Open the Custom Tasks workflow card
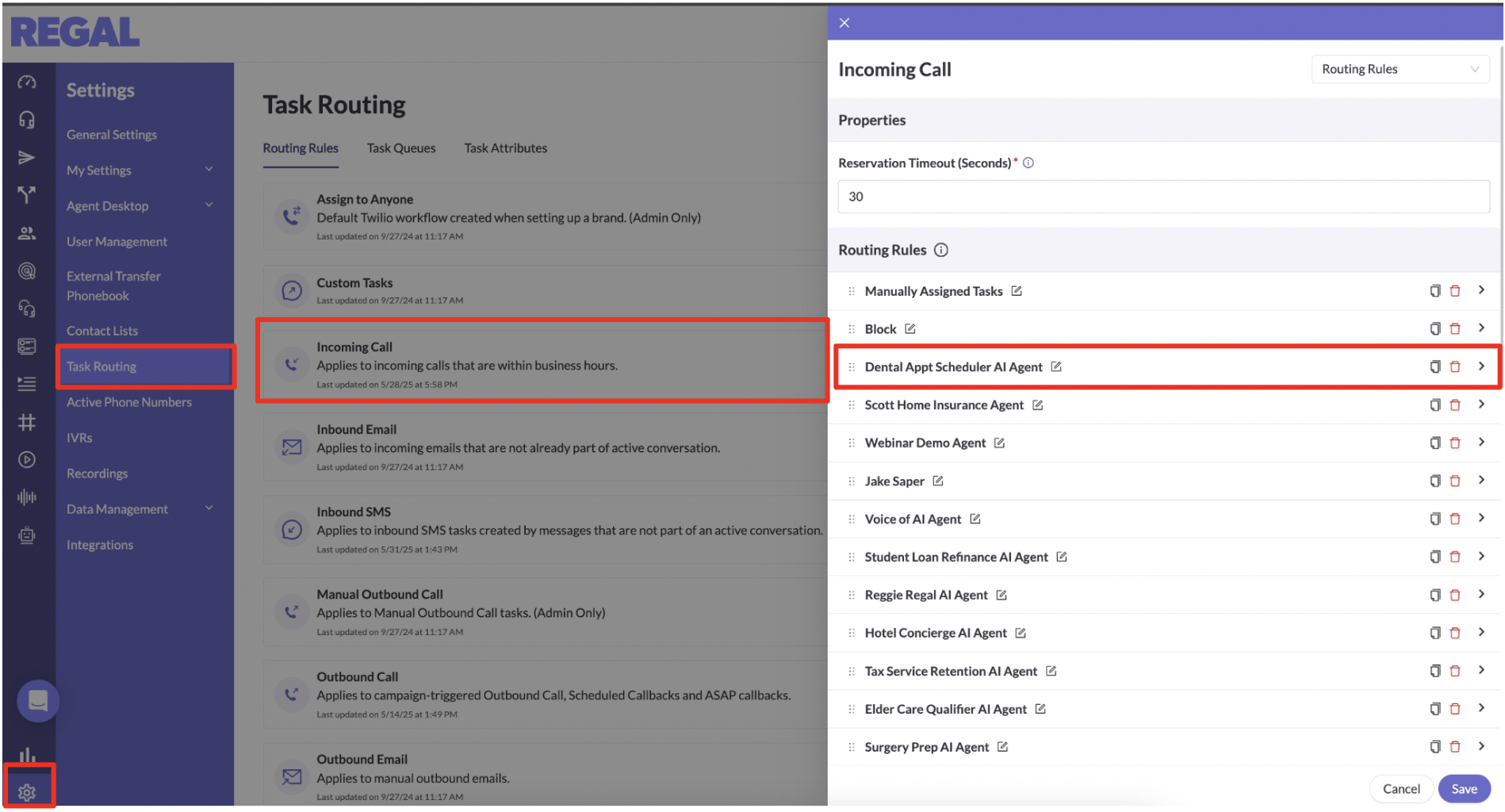 click(546, 291)
